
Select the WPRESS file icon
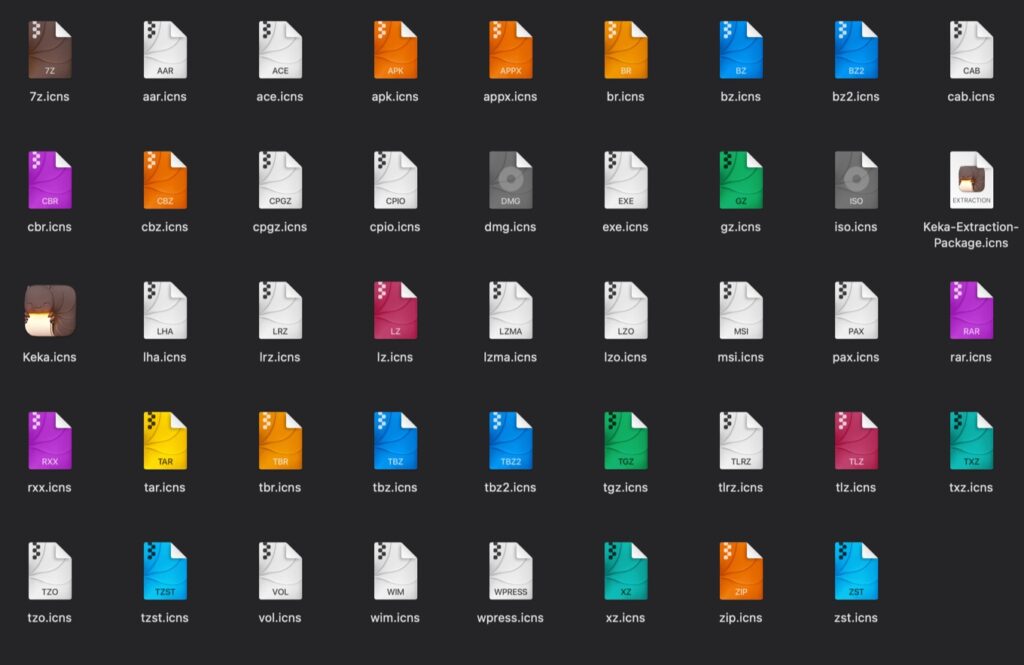(511, 571)
